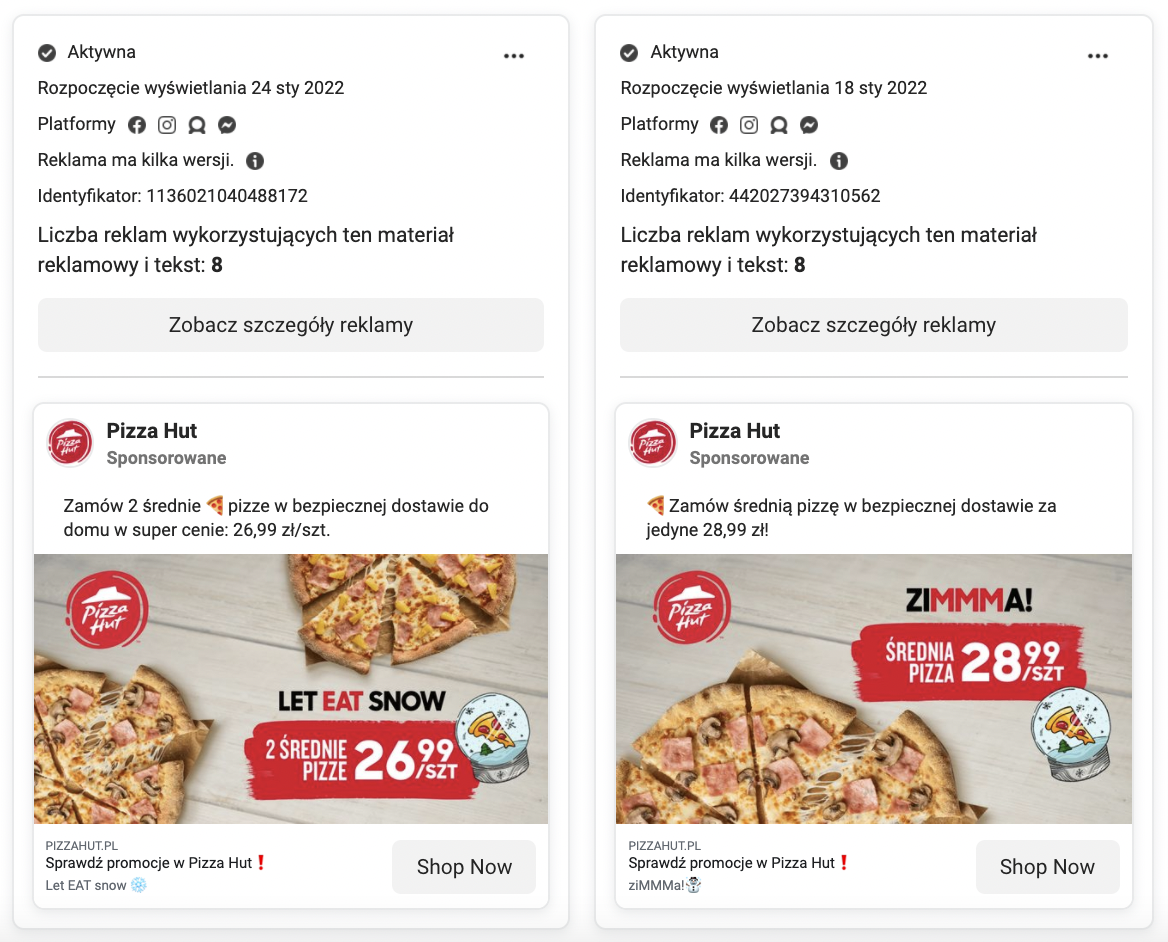Click Shop Now on the ziMMMa ad
Image resolution: width=1168 pixels, height=942 pixels.
[x=1047, y=867]
